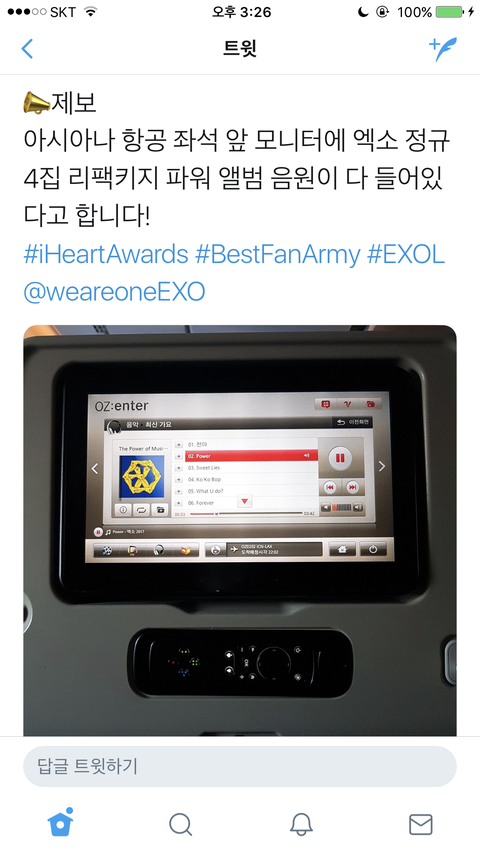Switch to the Home tab

tap(60, 824)
